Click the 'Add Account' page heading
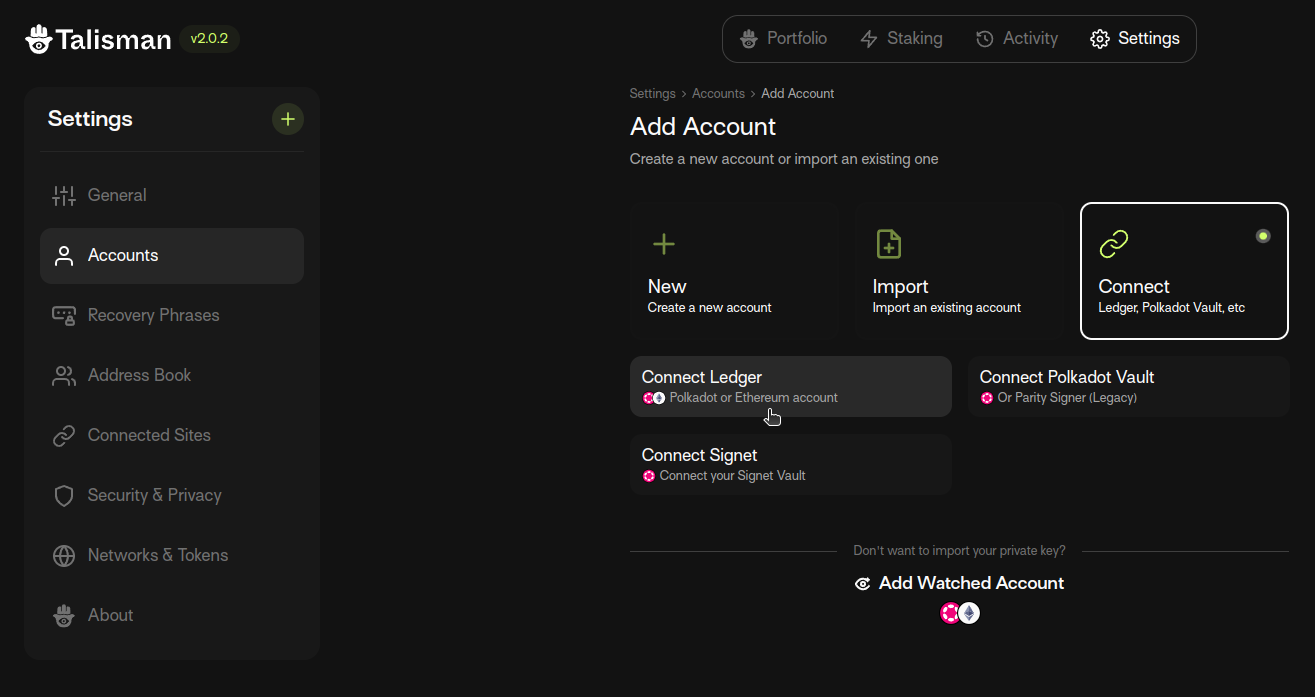Image resolution: width=1315 pixels, height=697 pixels. [x=703, y=127]
